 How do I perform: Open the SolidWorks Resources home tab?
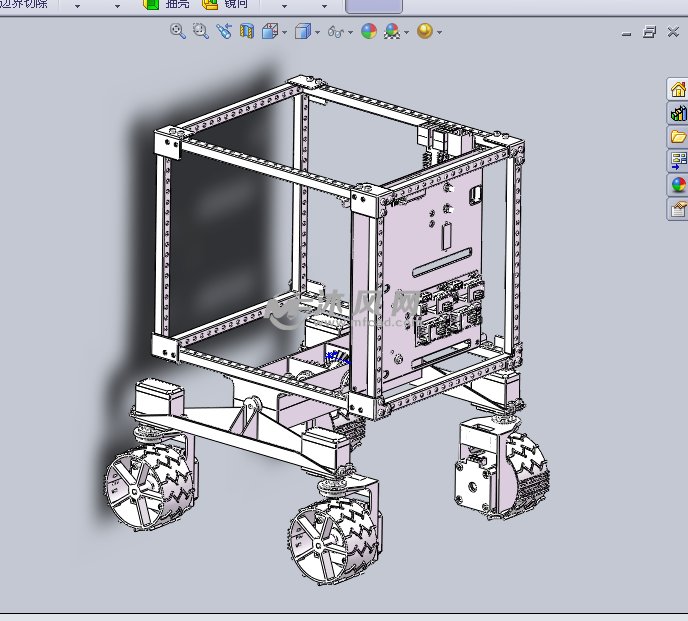click(x=678, y=89)
